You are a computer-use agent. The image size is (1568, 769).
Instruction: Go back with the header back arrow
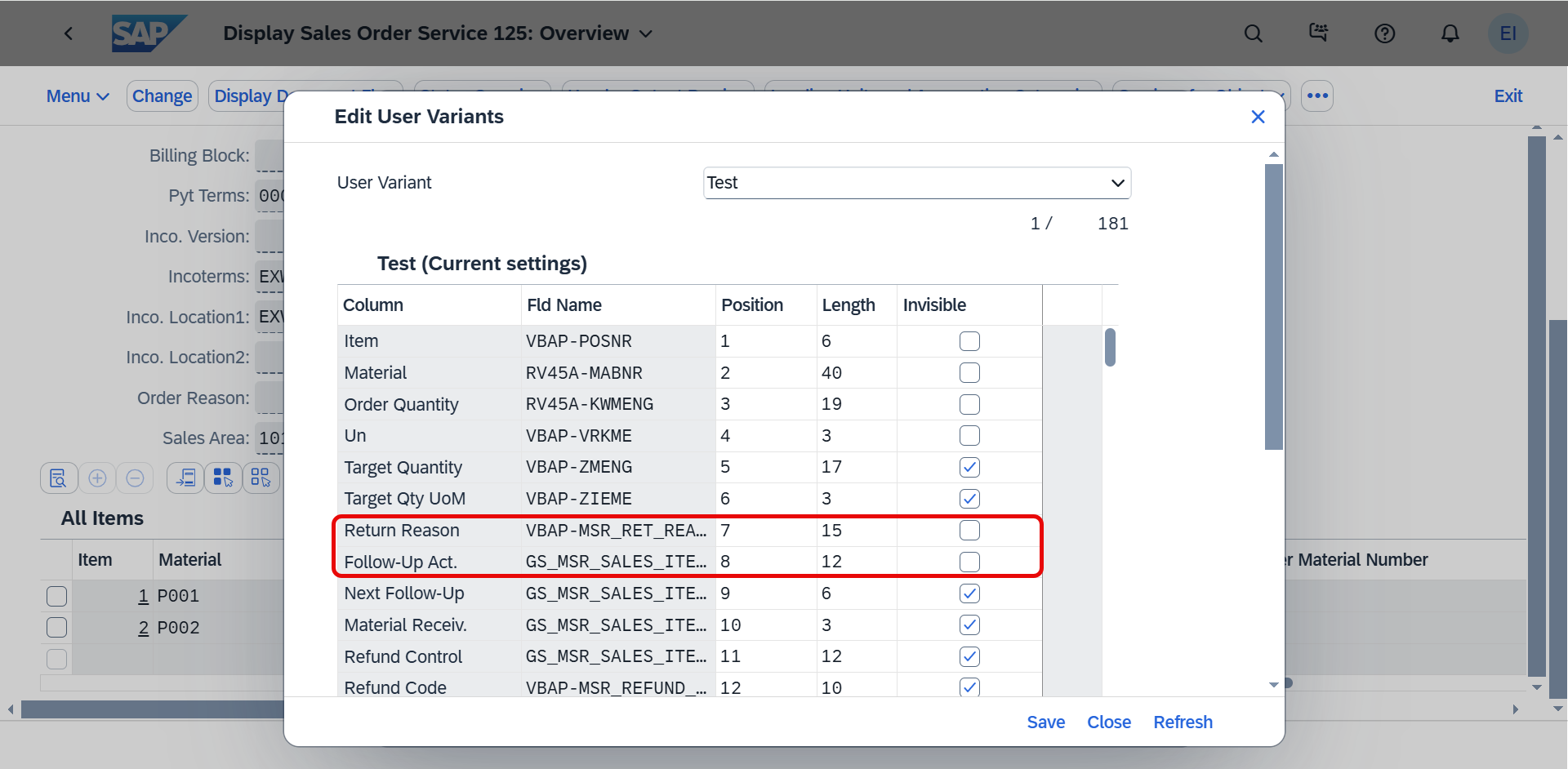tap(69, 33)
